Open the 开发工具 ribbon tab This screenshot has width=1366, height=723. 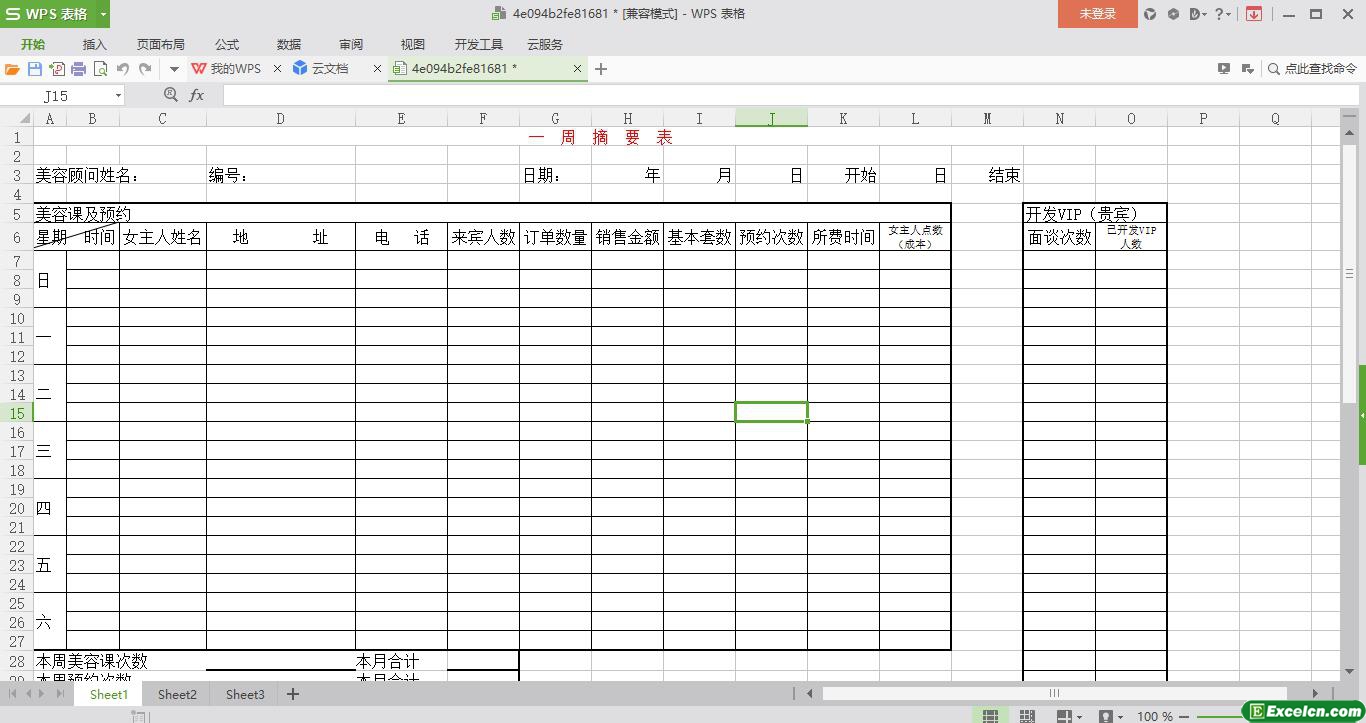coord(479,45)
